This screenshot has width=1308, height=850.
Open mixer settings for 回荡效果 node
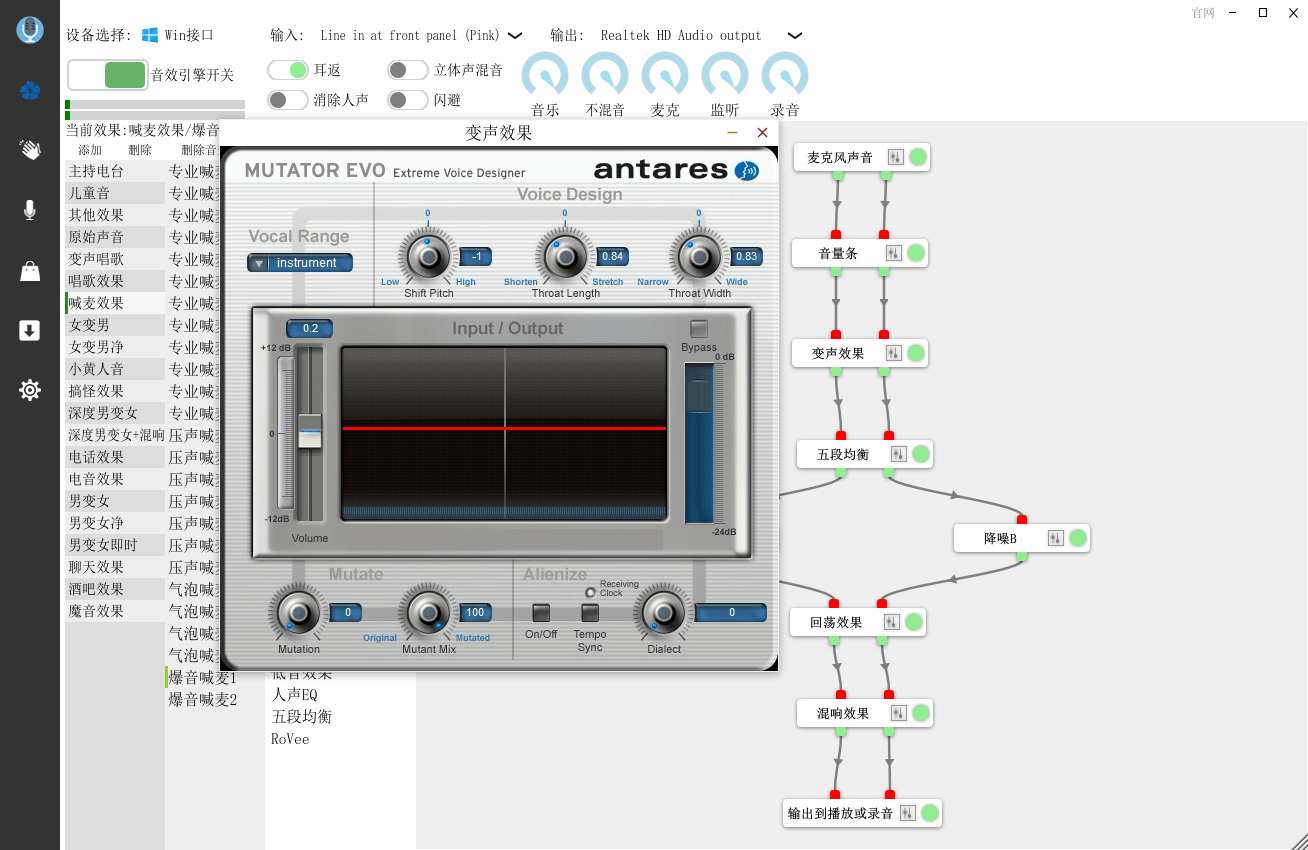891,622
